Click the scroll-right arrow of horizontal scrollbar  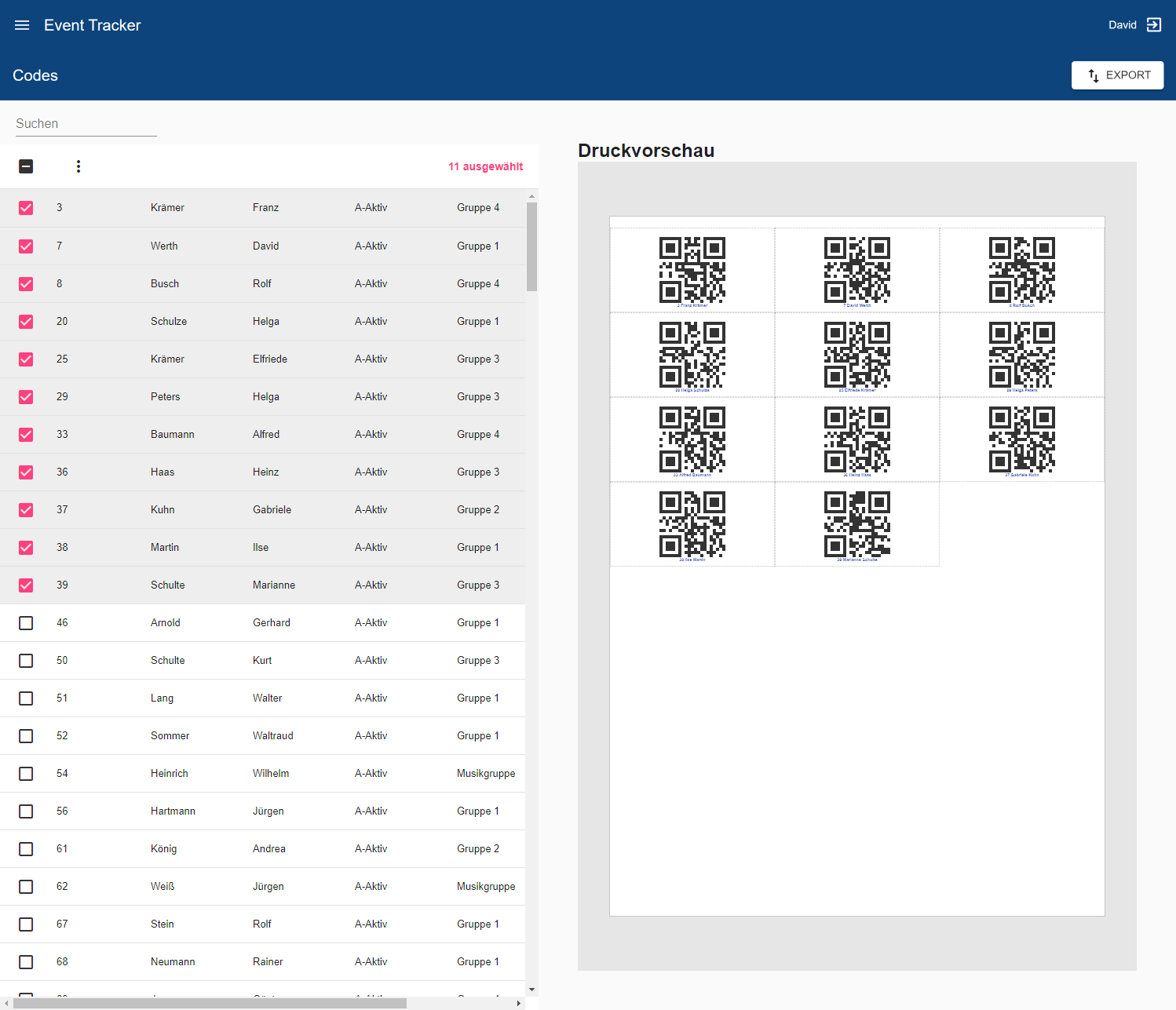pyautogui.click(x=518, y=1003)
